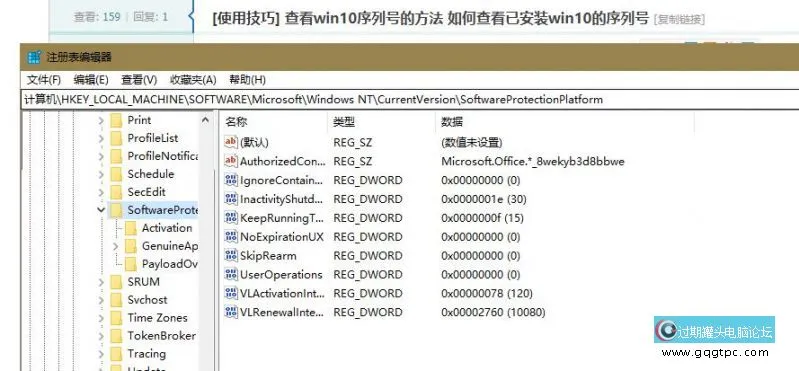Expand the TokenBroker key
This screenshot has width=799, height=371.
pos(101,336)
